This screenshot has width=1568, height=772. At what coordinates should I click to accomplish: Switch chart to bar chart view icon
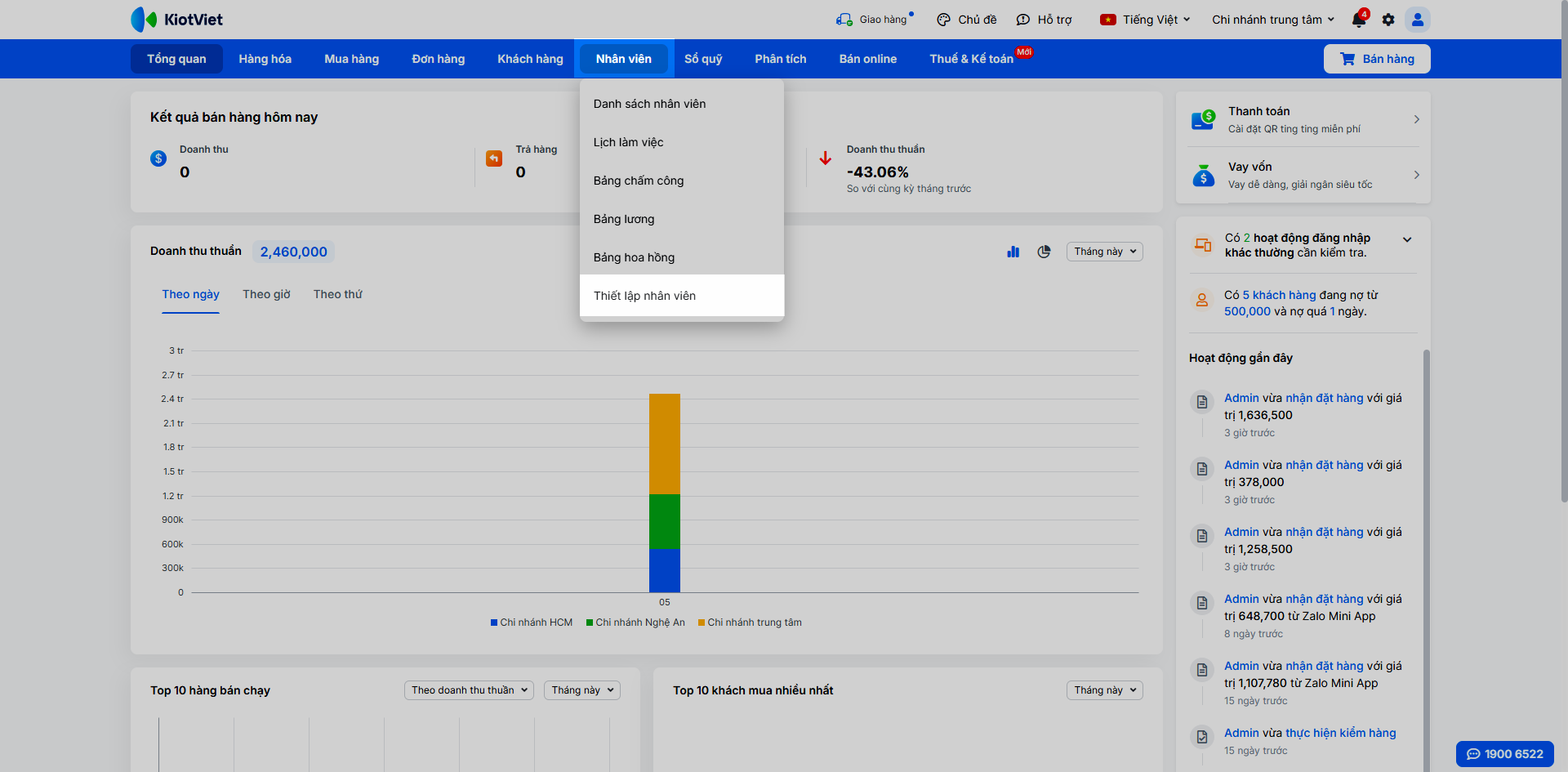coord(1013,252)
